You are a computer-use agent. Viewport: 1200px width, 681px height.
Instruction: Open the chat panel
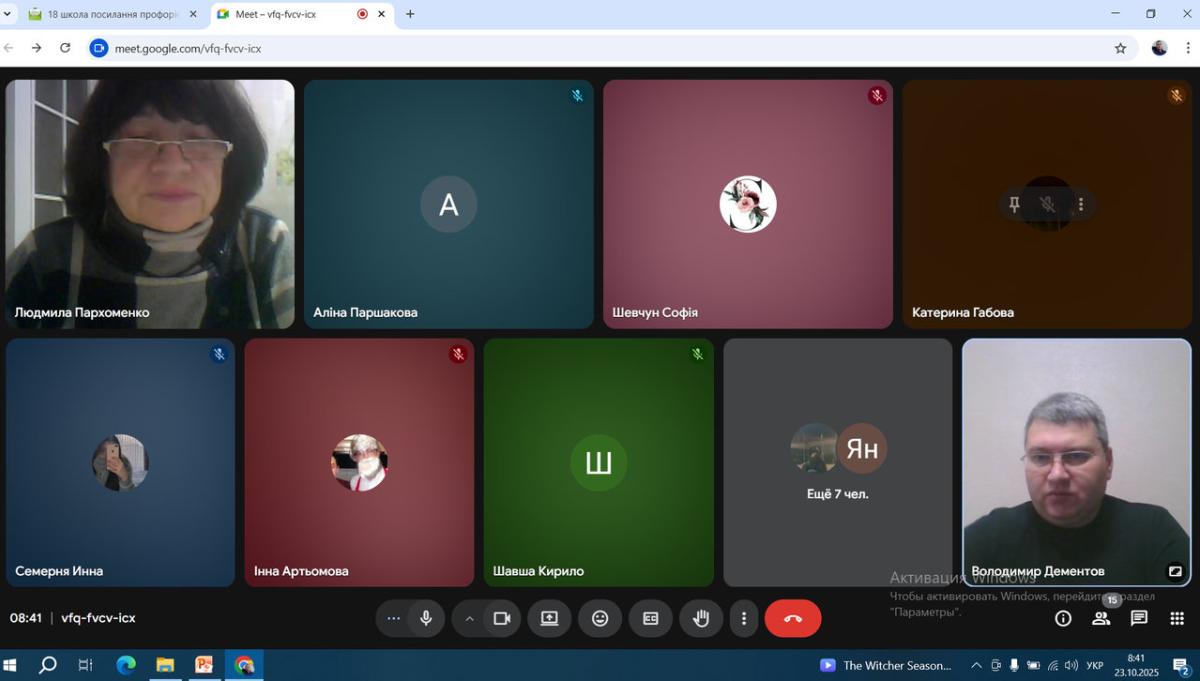coord(1139,619)
